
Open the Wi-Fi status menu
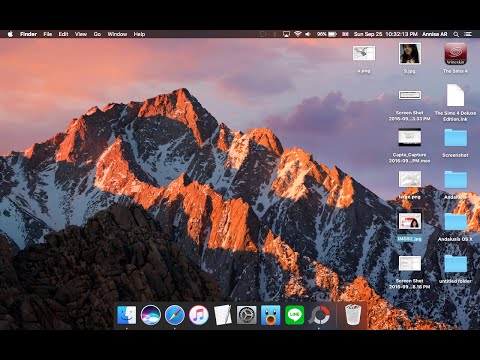click(298, 34)
